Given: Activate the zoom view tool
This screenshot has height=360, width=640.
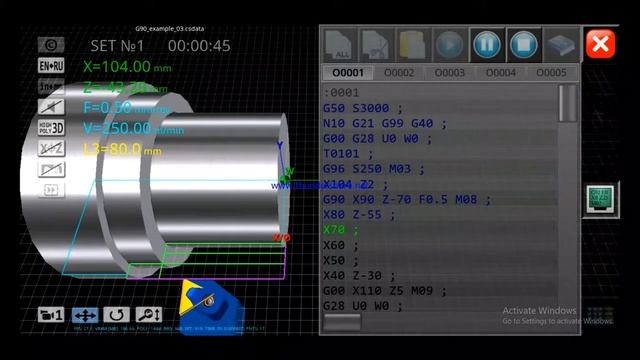Looking at the screenshot, I should tap(149, 315).
